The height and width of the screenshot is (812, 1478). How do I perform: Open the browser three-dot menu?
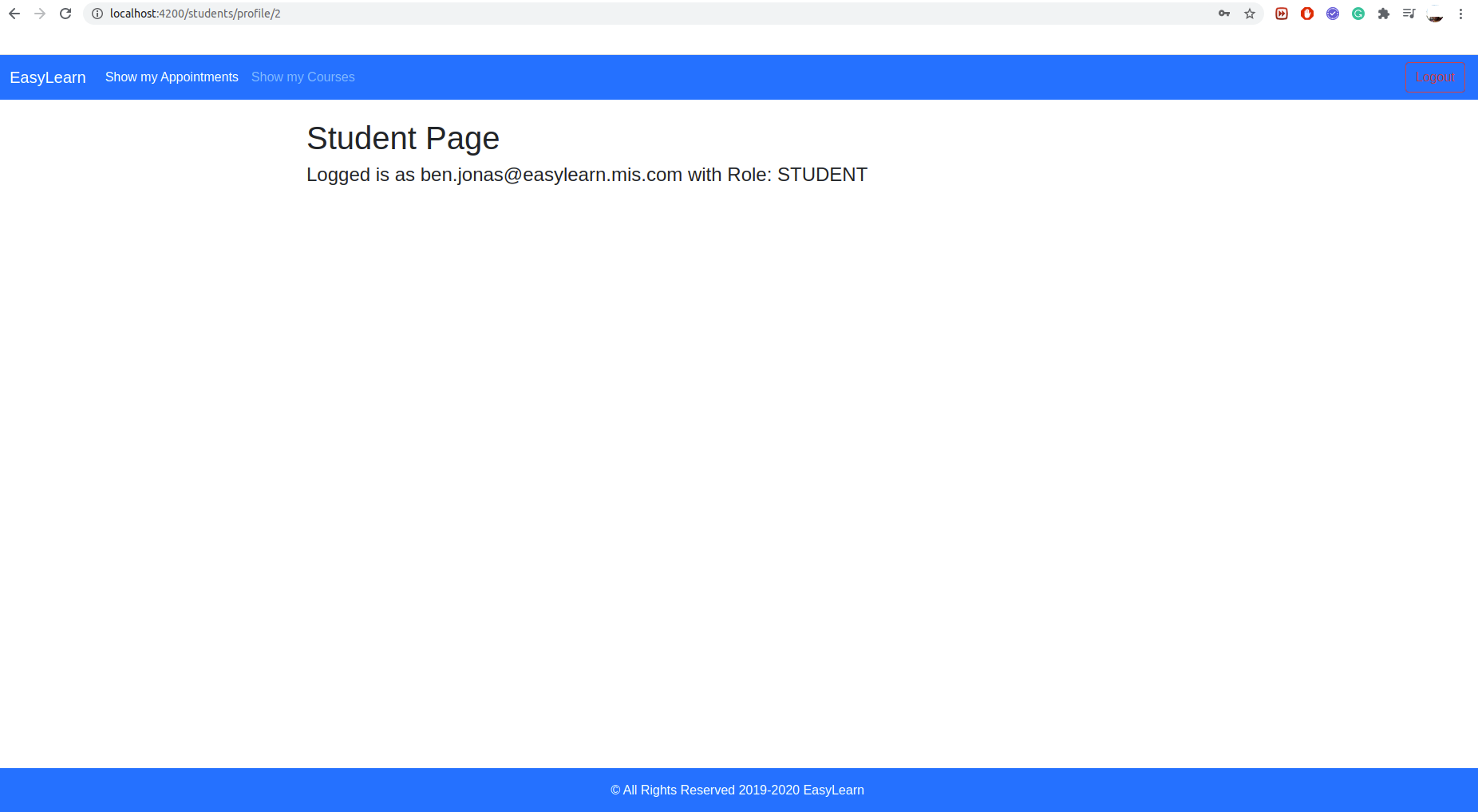[1460, 14]
